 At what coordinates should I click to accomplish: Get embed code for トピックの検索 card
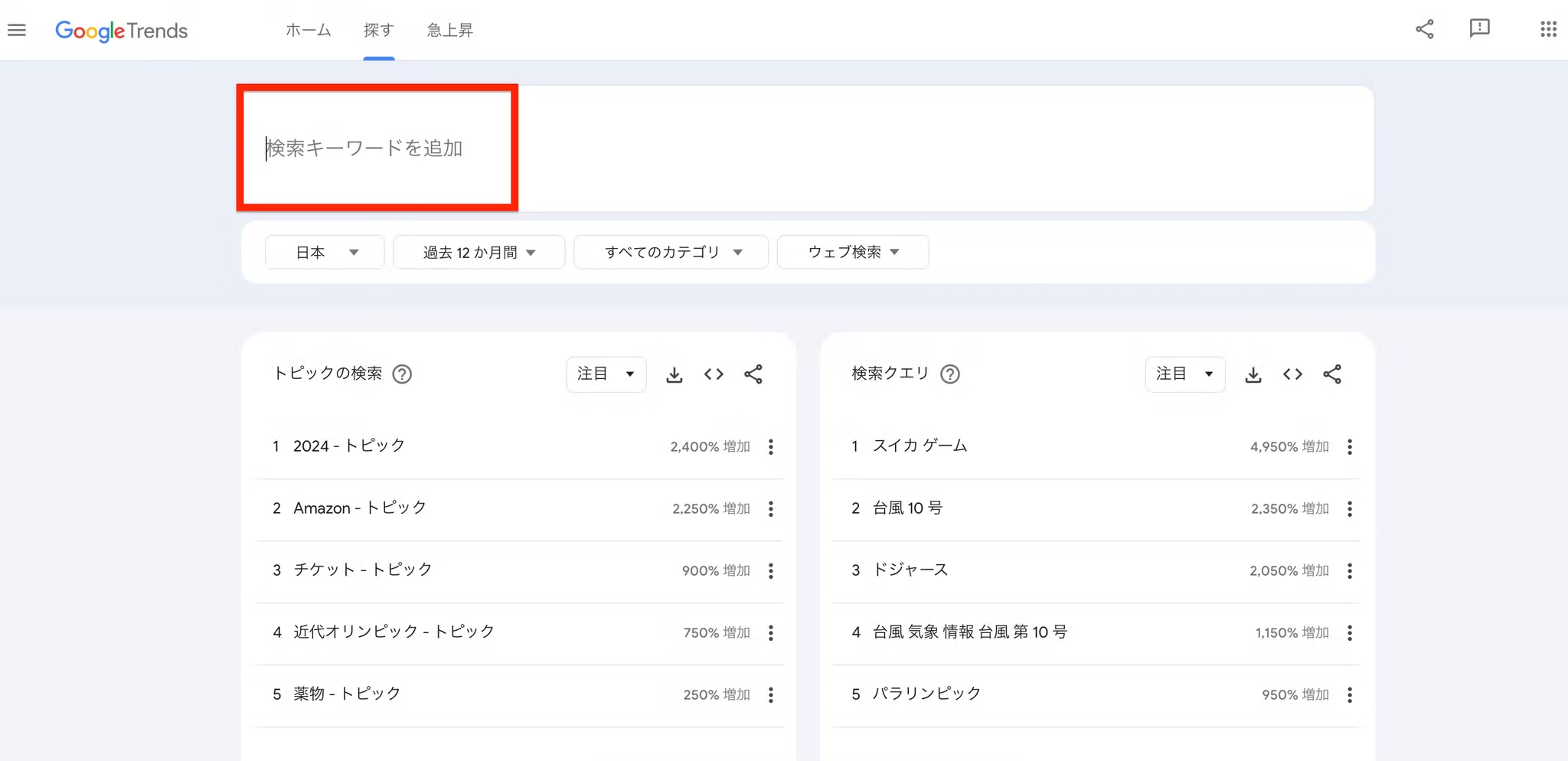(x=714, y=374)
